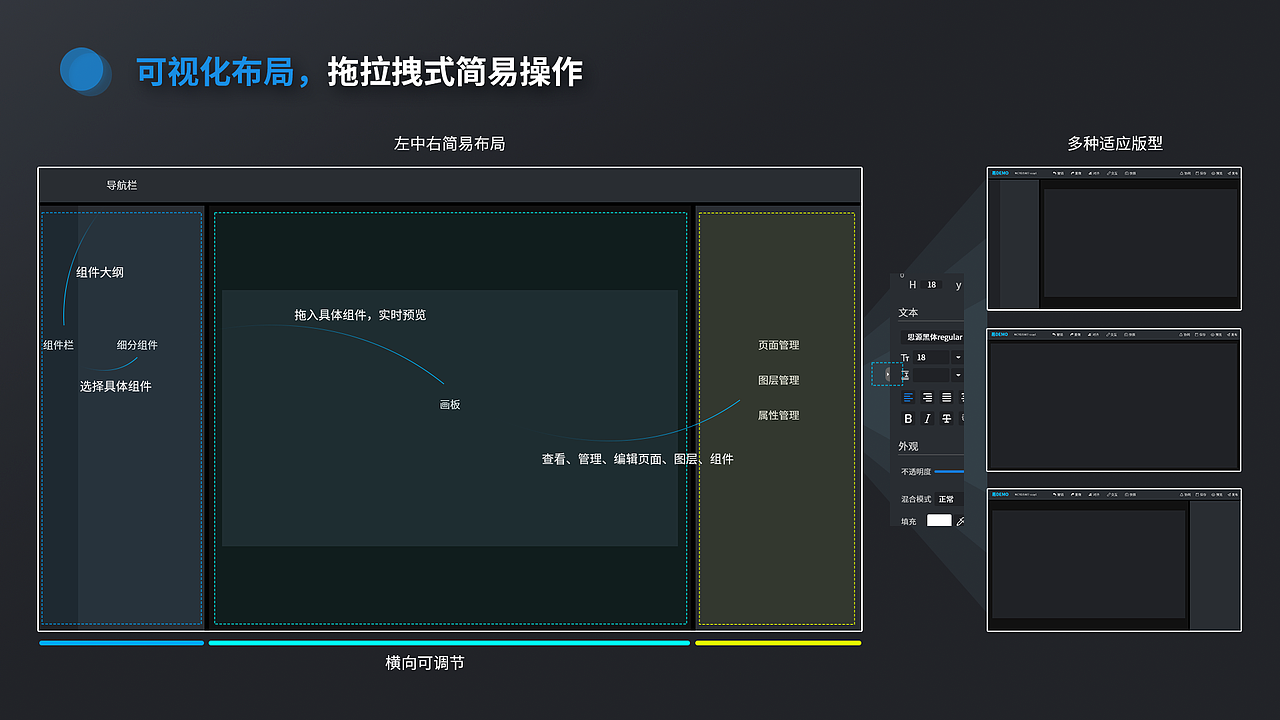
Task: Click the middle adaptive layout thumbnail
Action: [1113, 400]
